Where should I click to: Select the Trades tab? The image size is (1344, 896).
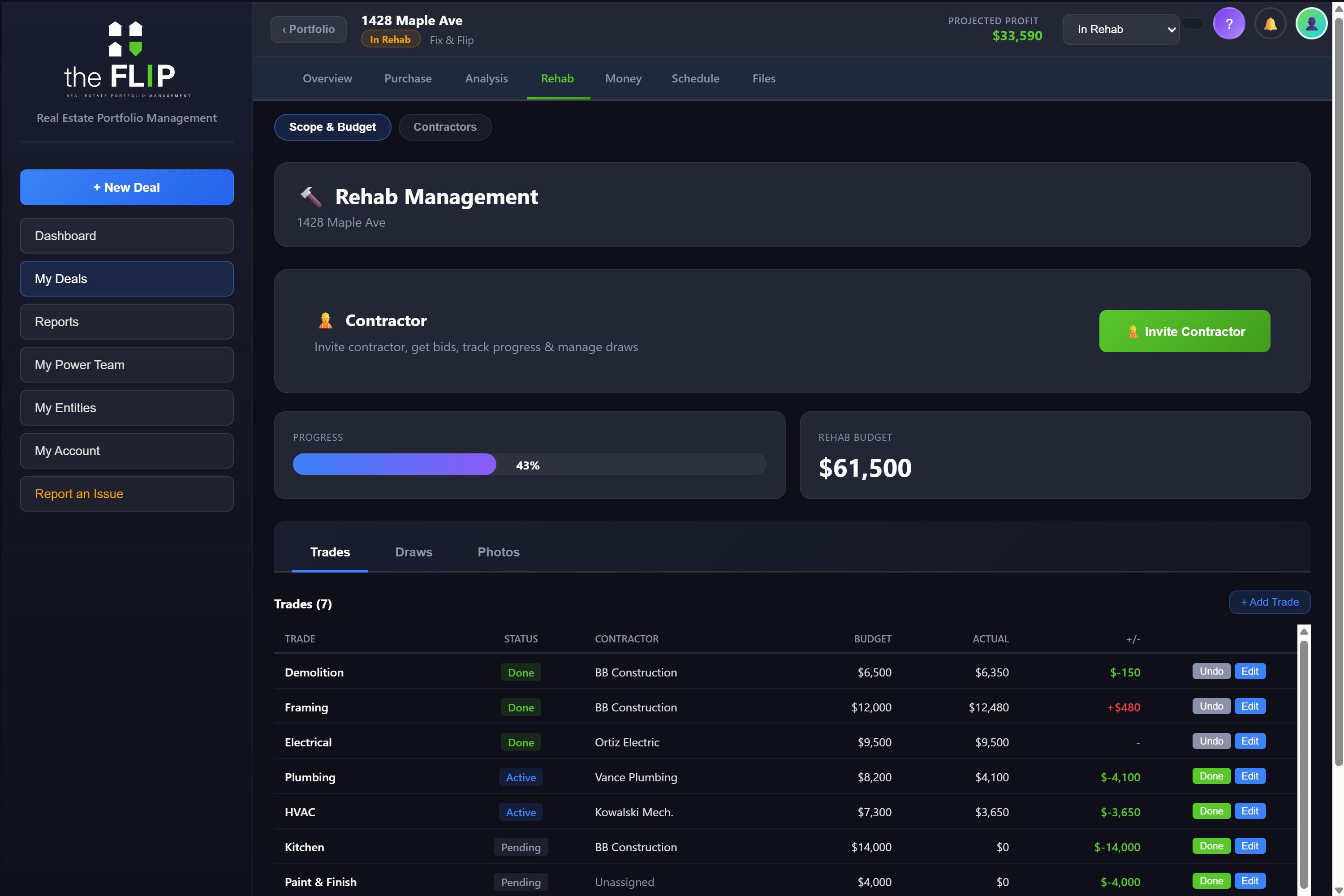tap(330, 552)
